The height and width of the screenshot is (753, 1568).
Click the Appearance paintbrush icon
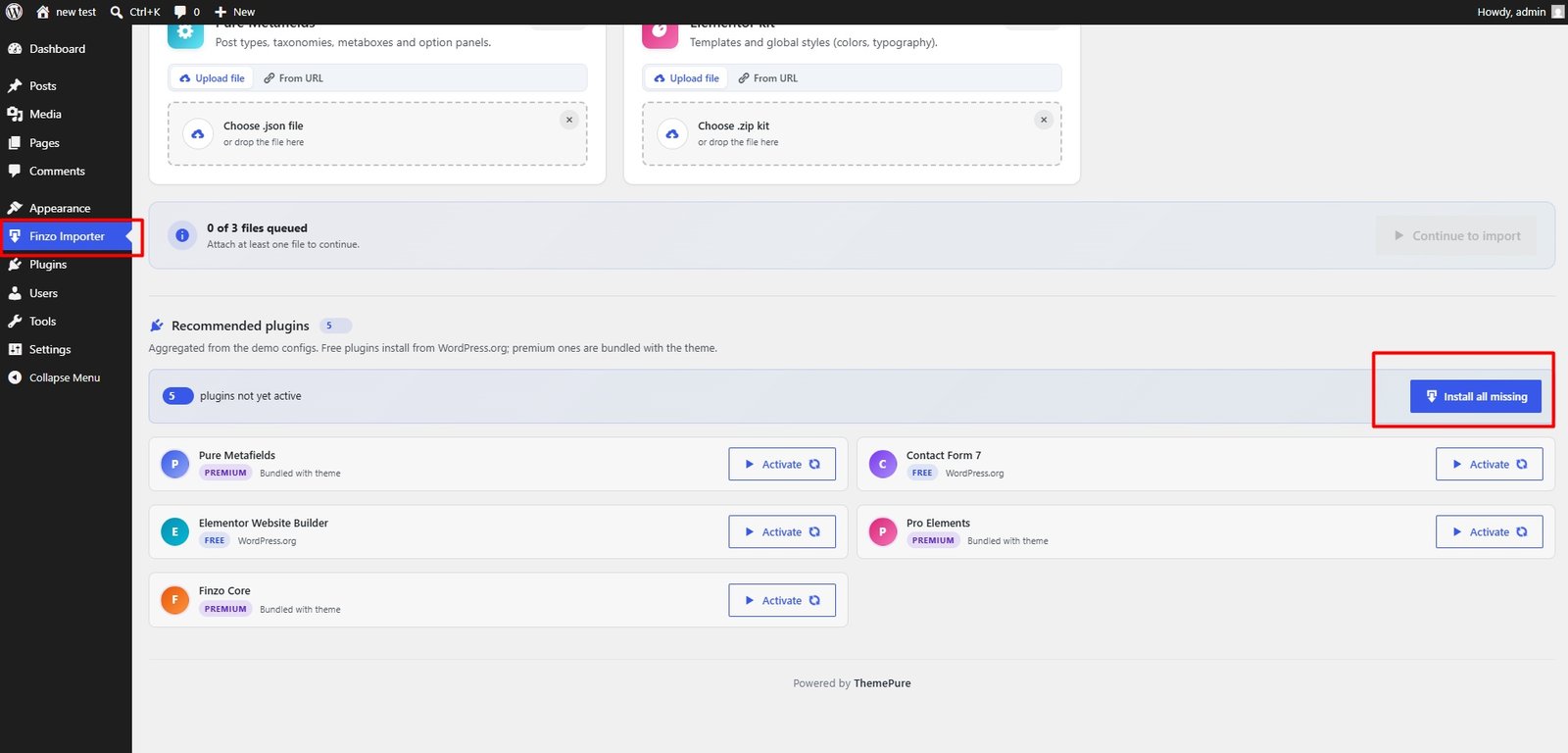15,209
